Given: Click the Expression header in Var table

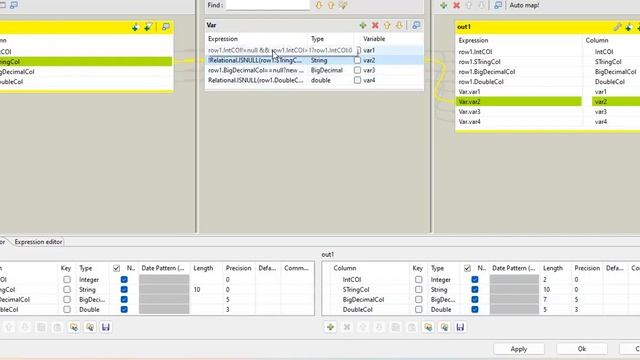Looking at the screenshot, I should (x=223, y=39).
